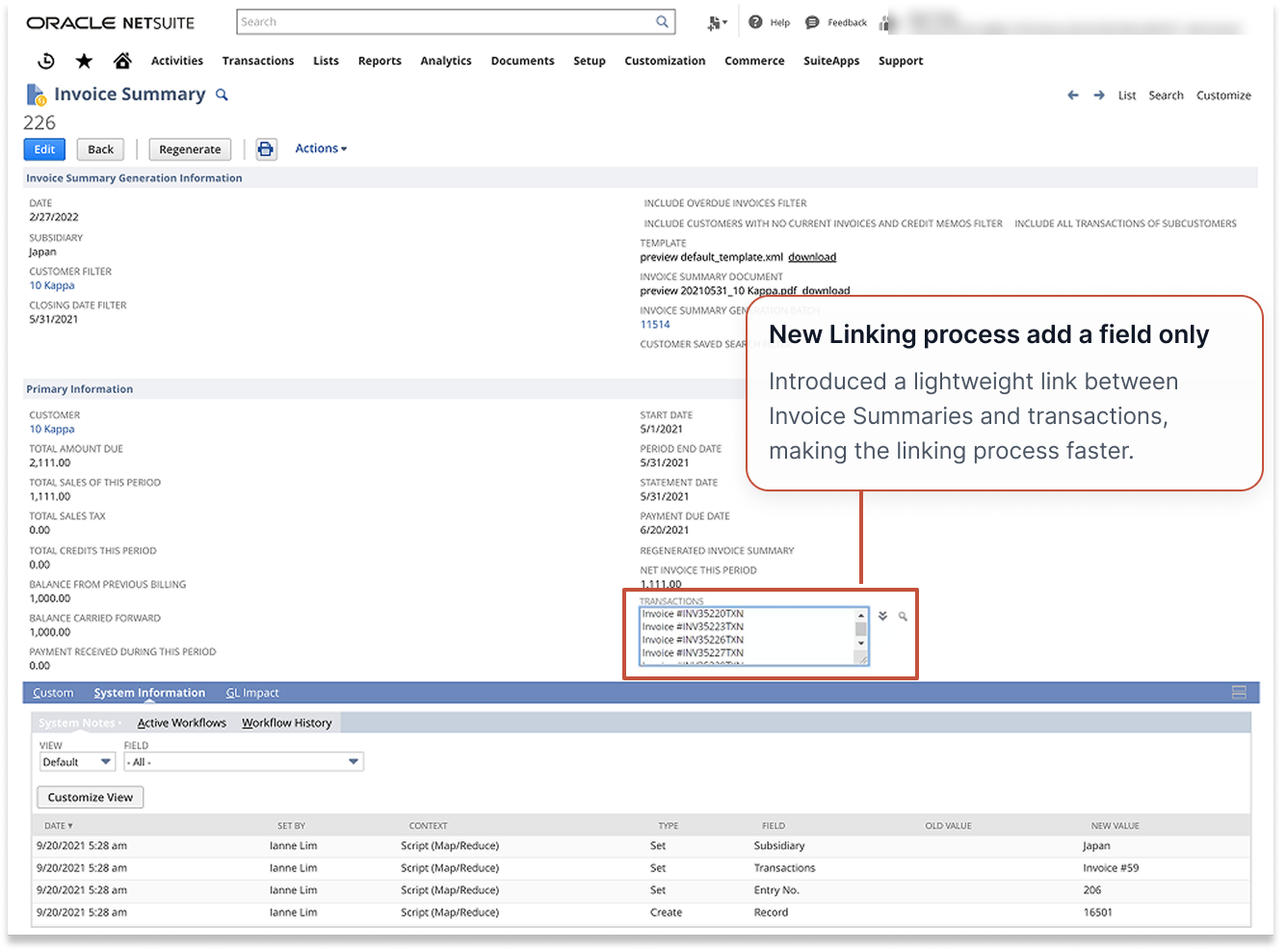The image size is (1287, 952).
Task: Click the small magnifier beside Transactions list
Action: (903, 616)
